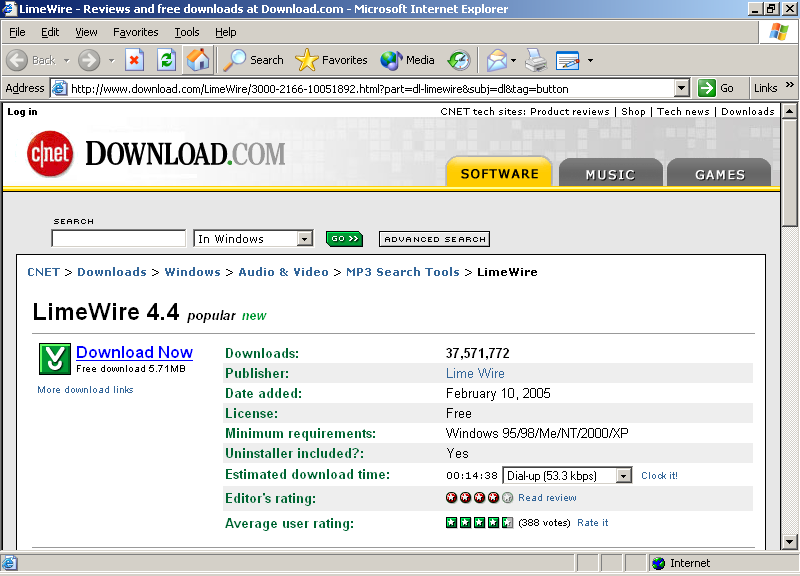This screenshot has height=576, width=800.
Task: Click the Download Now link
Action: click(134, 352)
